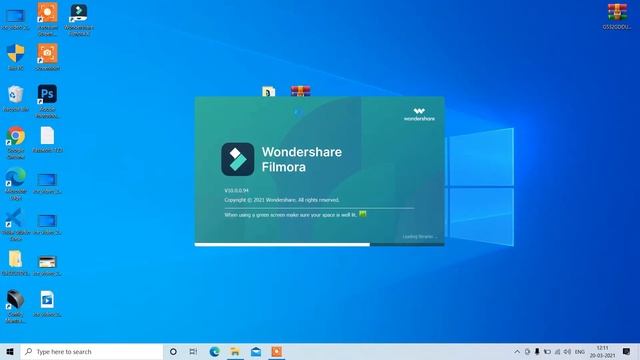Select the document file icon above the Filmora splash

pos(269,91)
